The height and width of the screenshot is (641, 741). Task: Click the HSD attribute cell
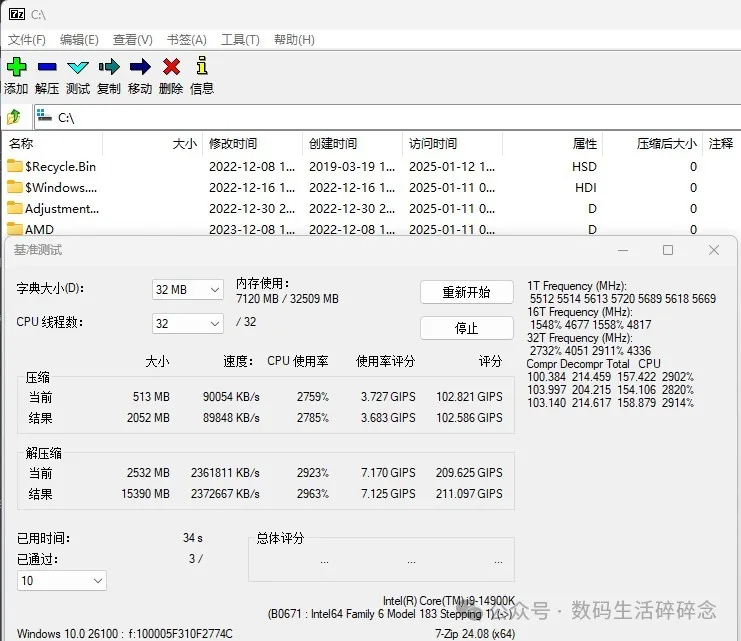[x=584, y=166]
